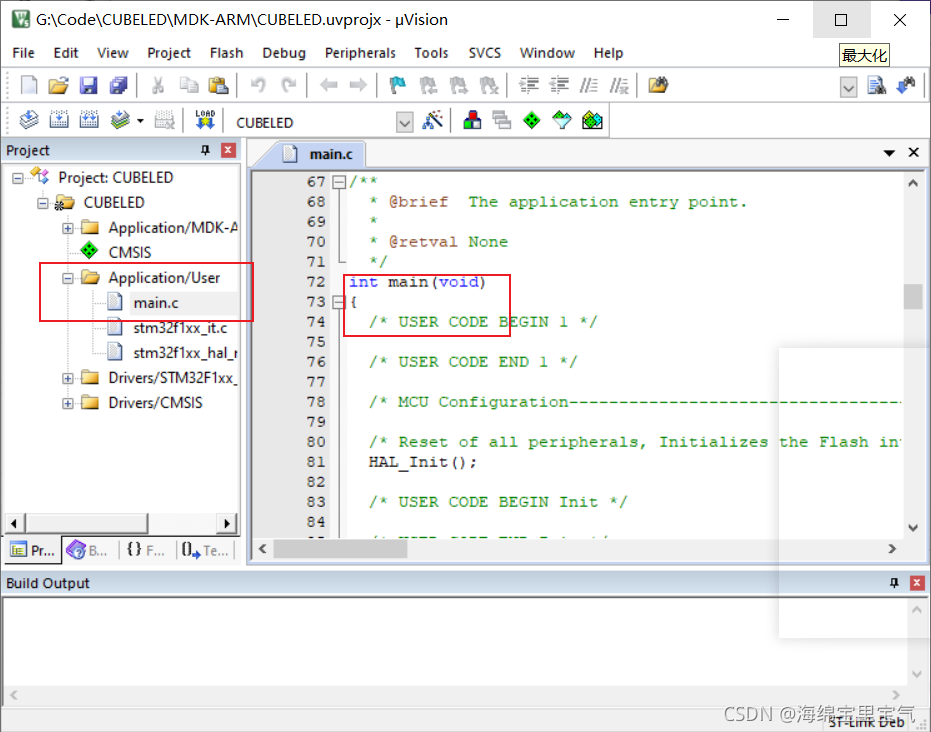This screenshot has width=931, height=732.
Task: Click the editor horizontal scrollbar thumb
Action: [x=340, y=549]
